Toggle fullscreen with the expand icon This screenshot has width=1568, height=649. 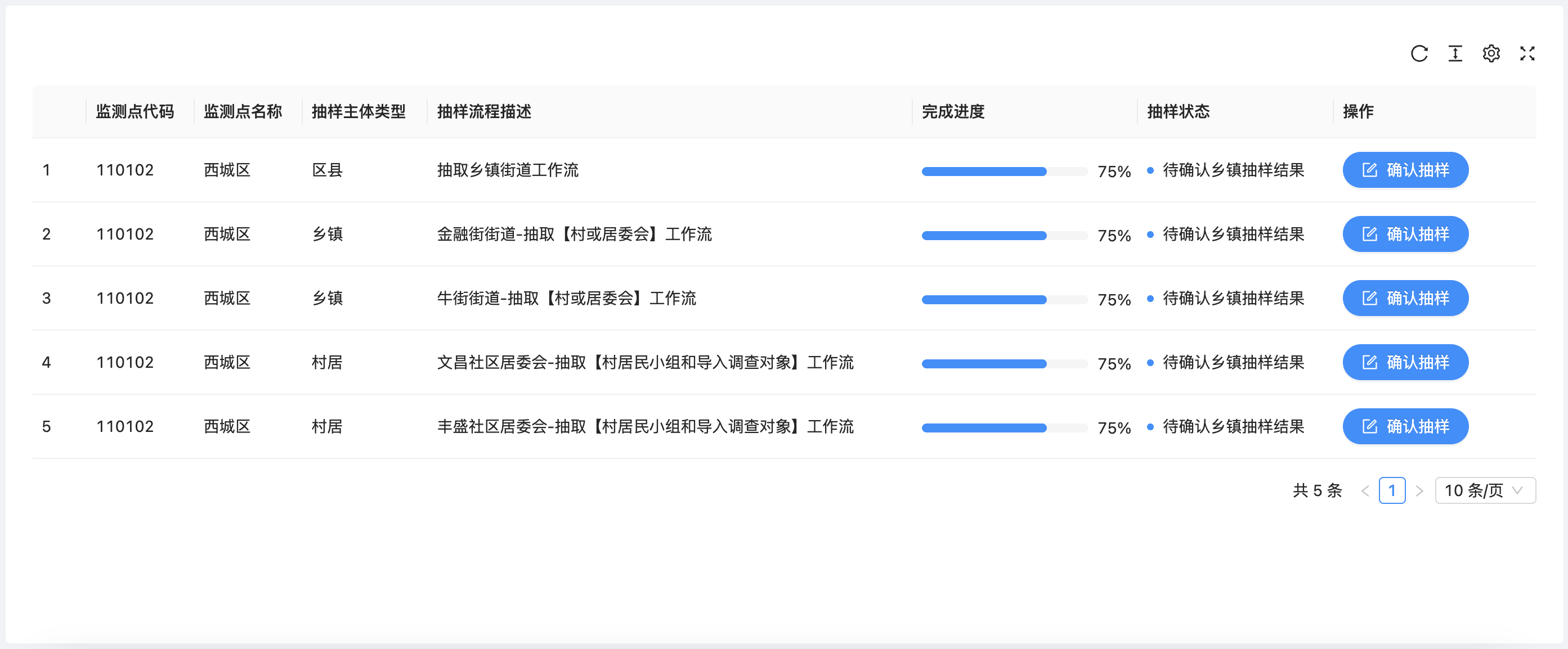(1526, 53)
